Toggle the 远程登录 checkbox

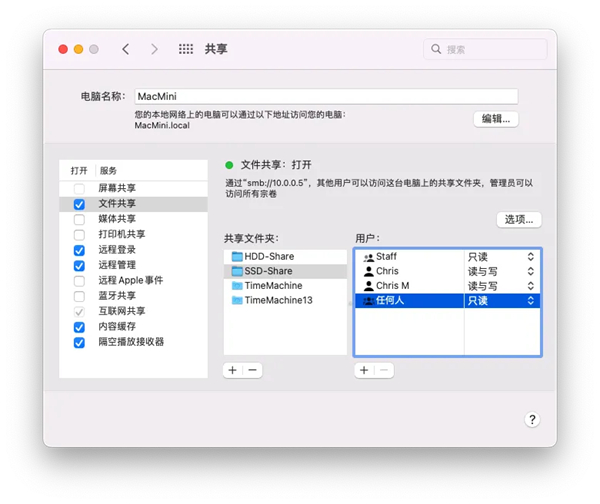tap(79, 250)
